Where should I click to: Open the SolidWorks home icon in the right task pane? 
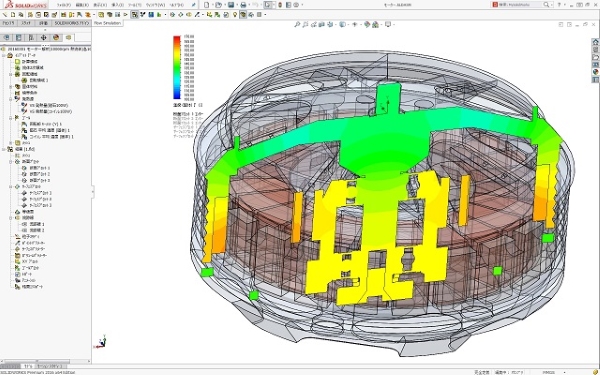pyautogui.click(x=595, y=42)
